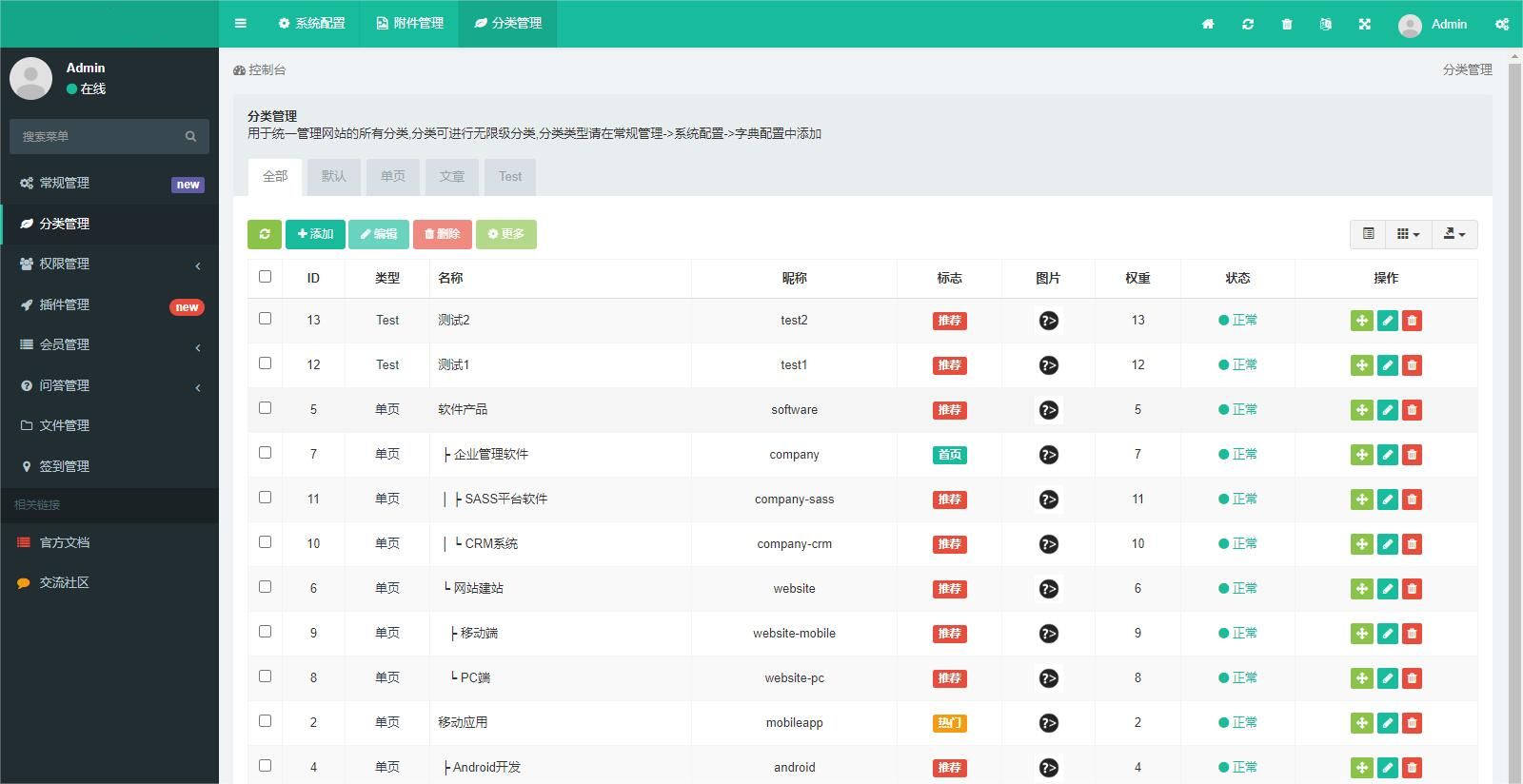The image size is (1523, 784).
Task: Delete the software row via trash icon
Action: tap(1413, 410)
